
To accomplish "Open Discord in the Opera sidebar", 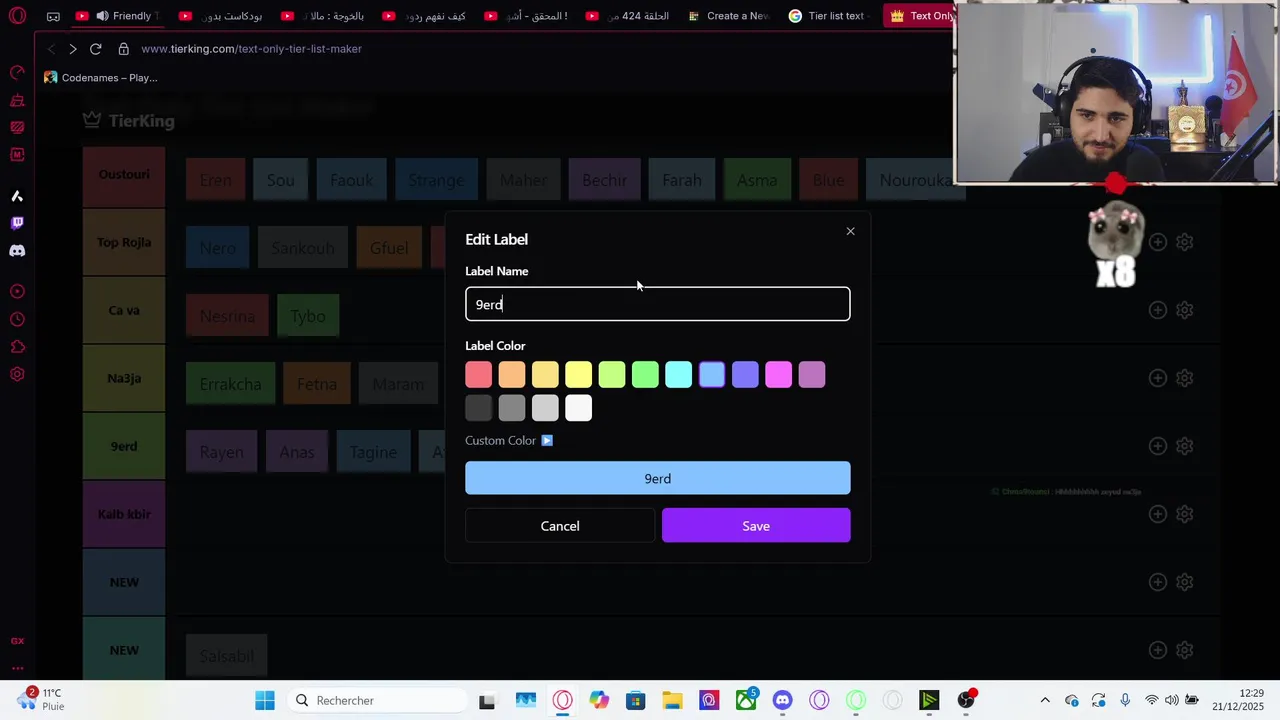I will 17,251.
